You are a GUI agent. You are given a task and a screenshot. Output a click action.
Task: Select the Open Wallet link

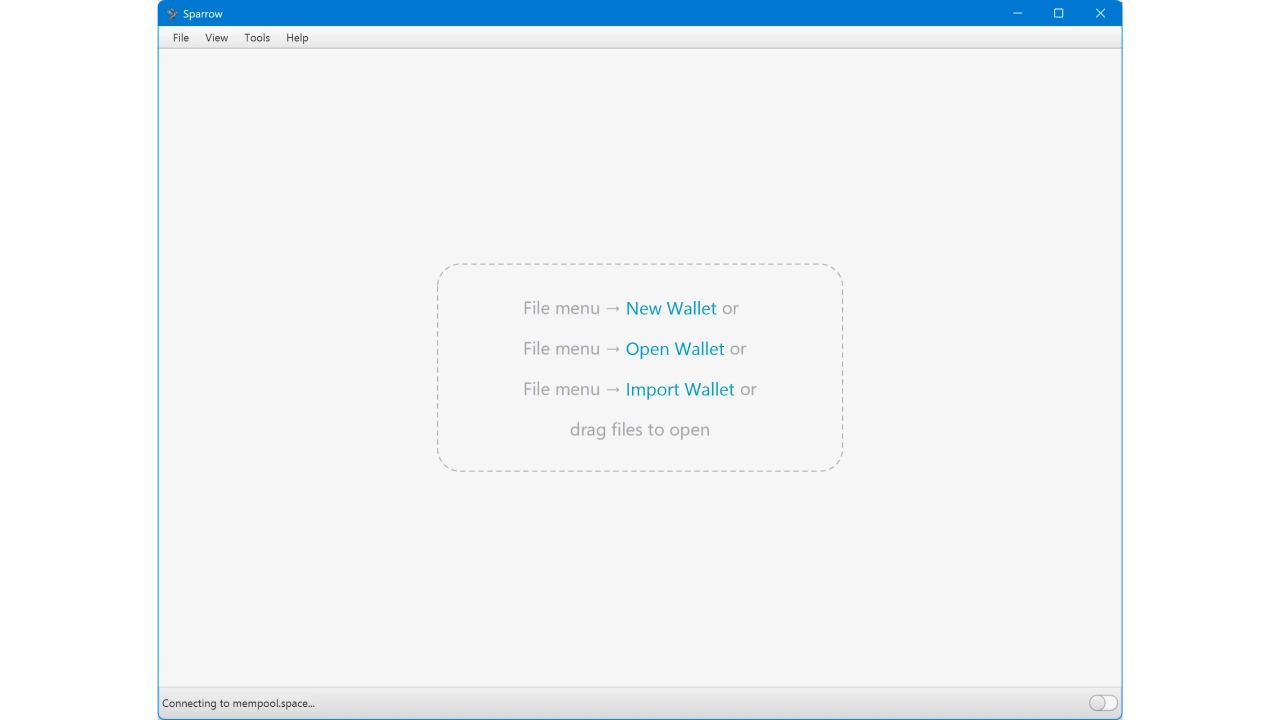pyautogui.click(x=675, y=349)
